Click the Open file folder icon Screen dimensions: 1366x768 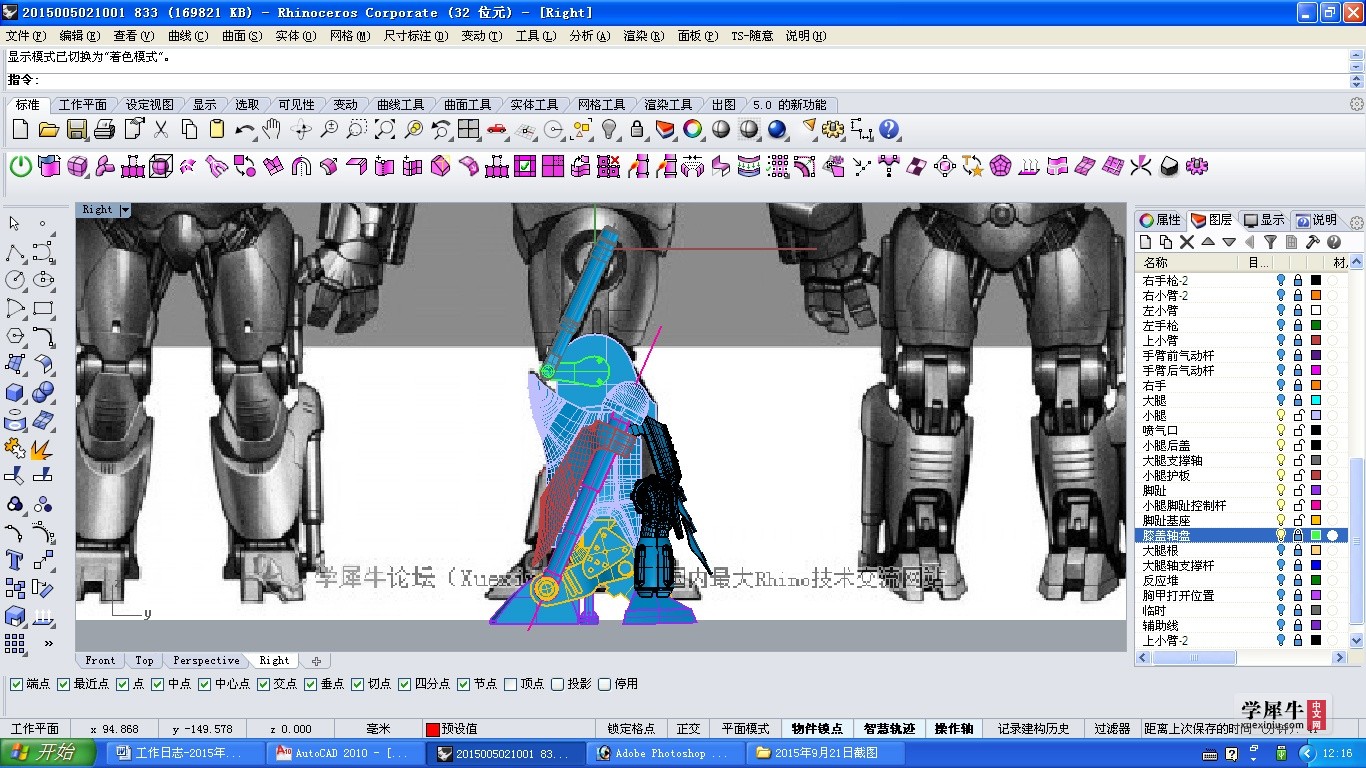click(48, 129)
